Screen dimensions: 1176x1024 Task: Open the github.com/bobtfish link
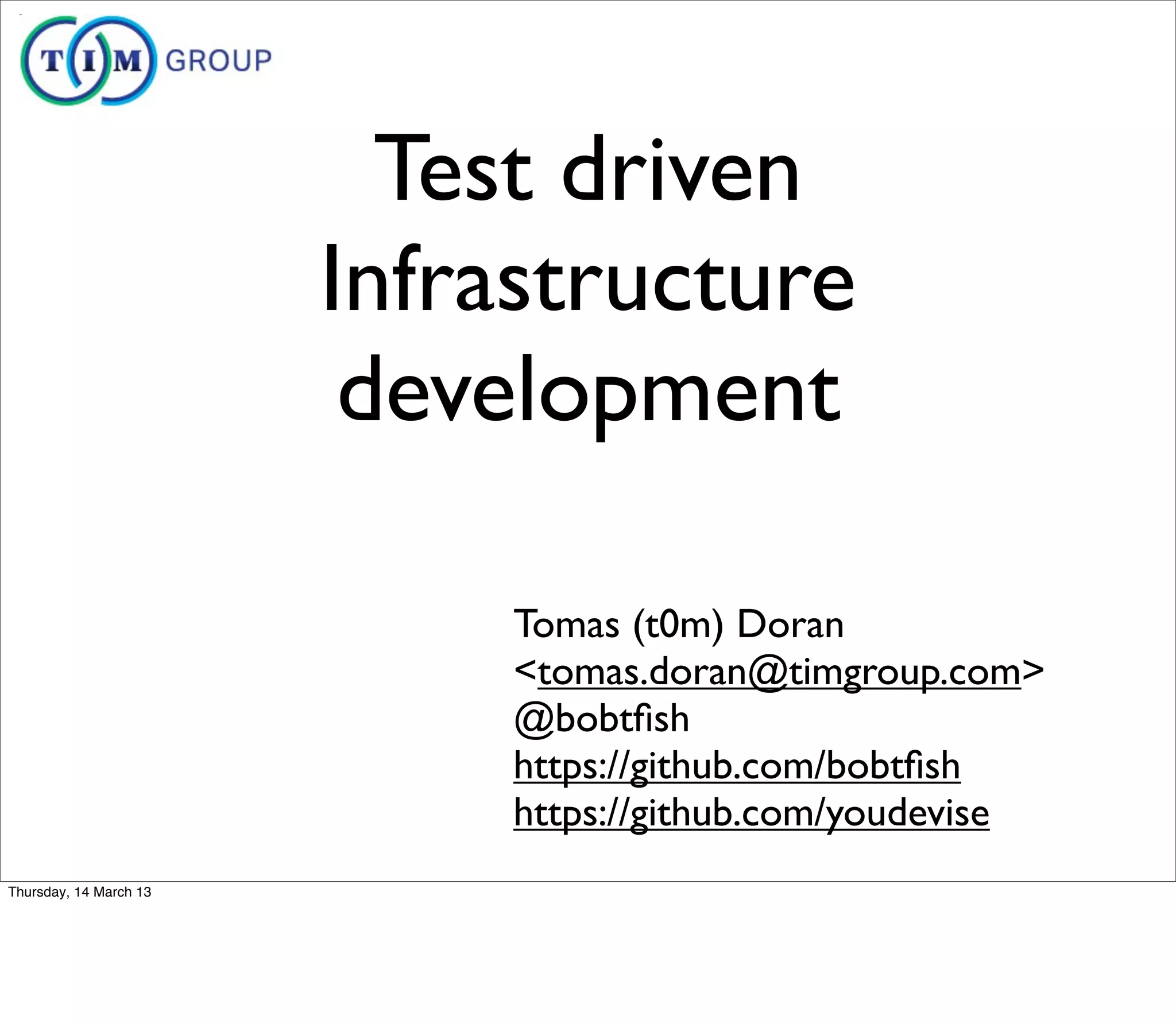coord(737,766)
